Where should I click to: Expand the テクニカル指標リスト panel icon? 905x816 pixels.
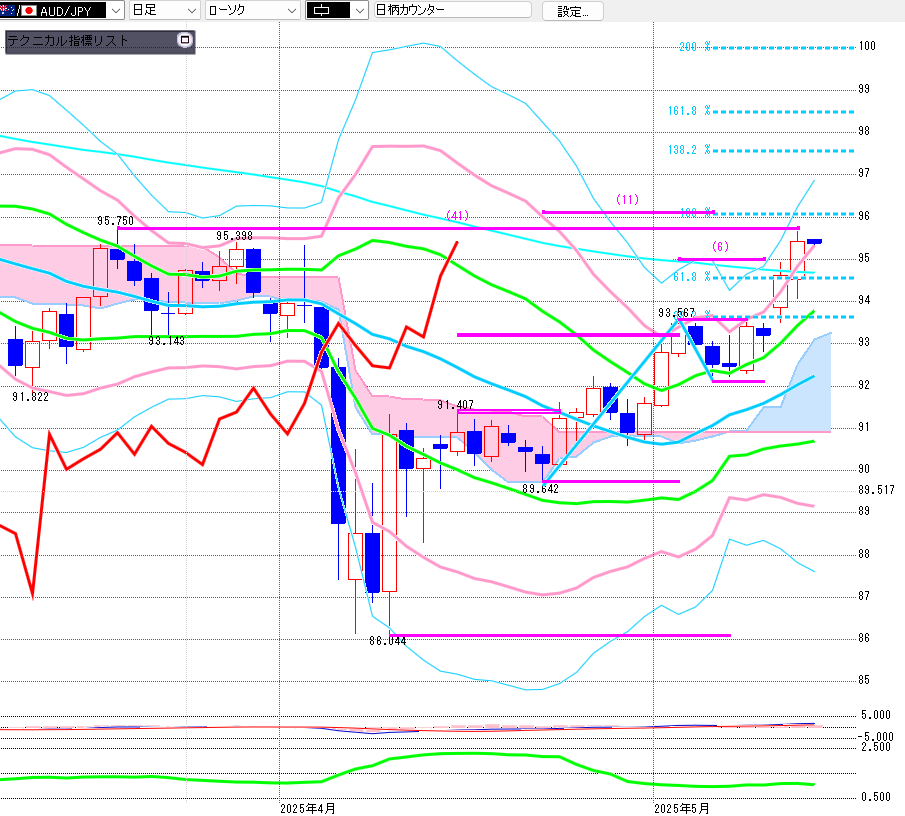[185, 40]
